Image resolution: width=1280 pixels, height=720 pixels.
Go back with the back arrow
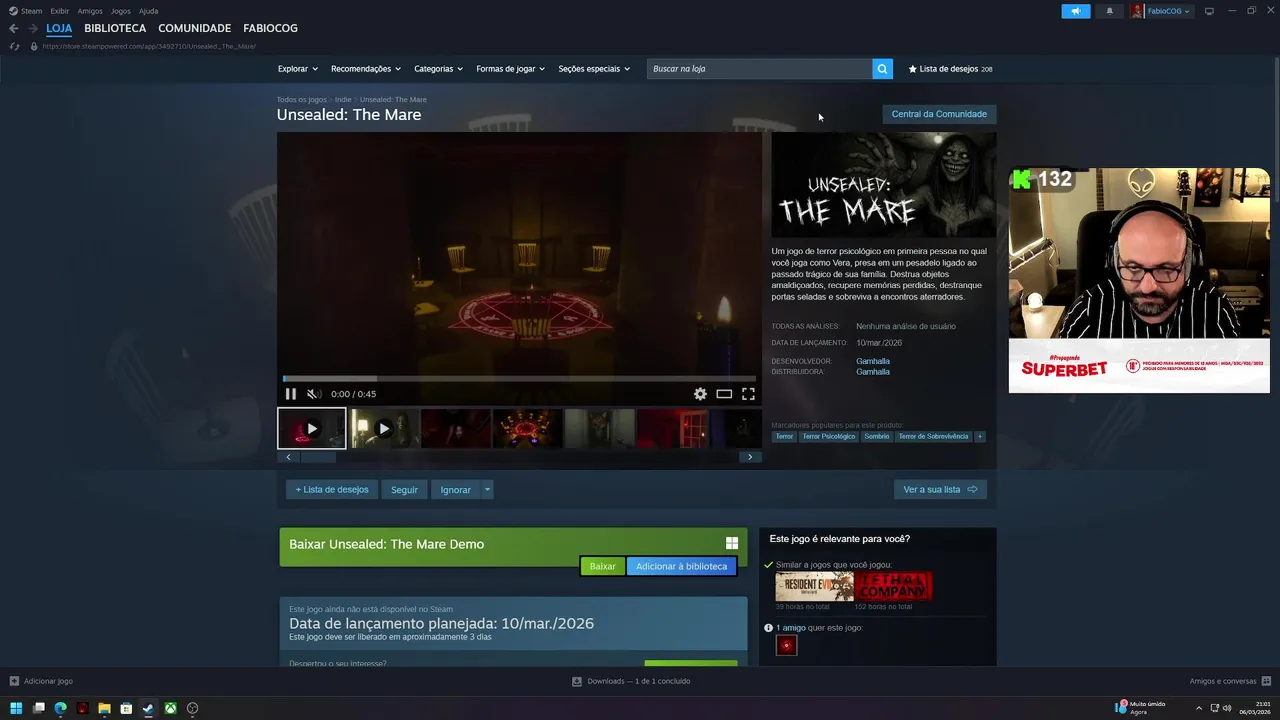point(14,28)
